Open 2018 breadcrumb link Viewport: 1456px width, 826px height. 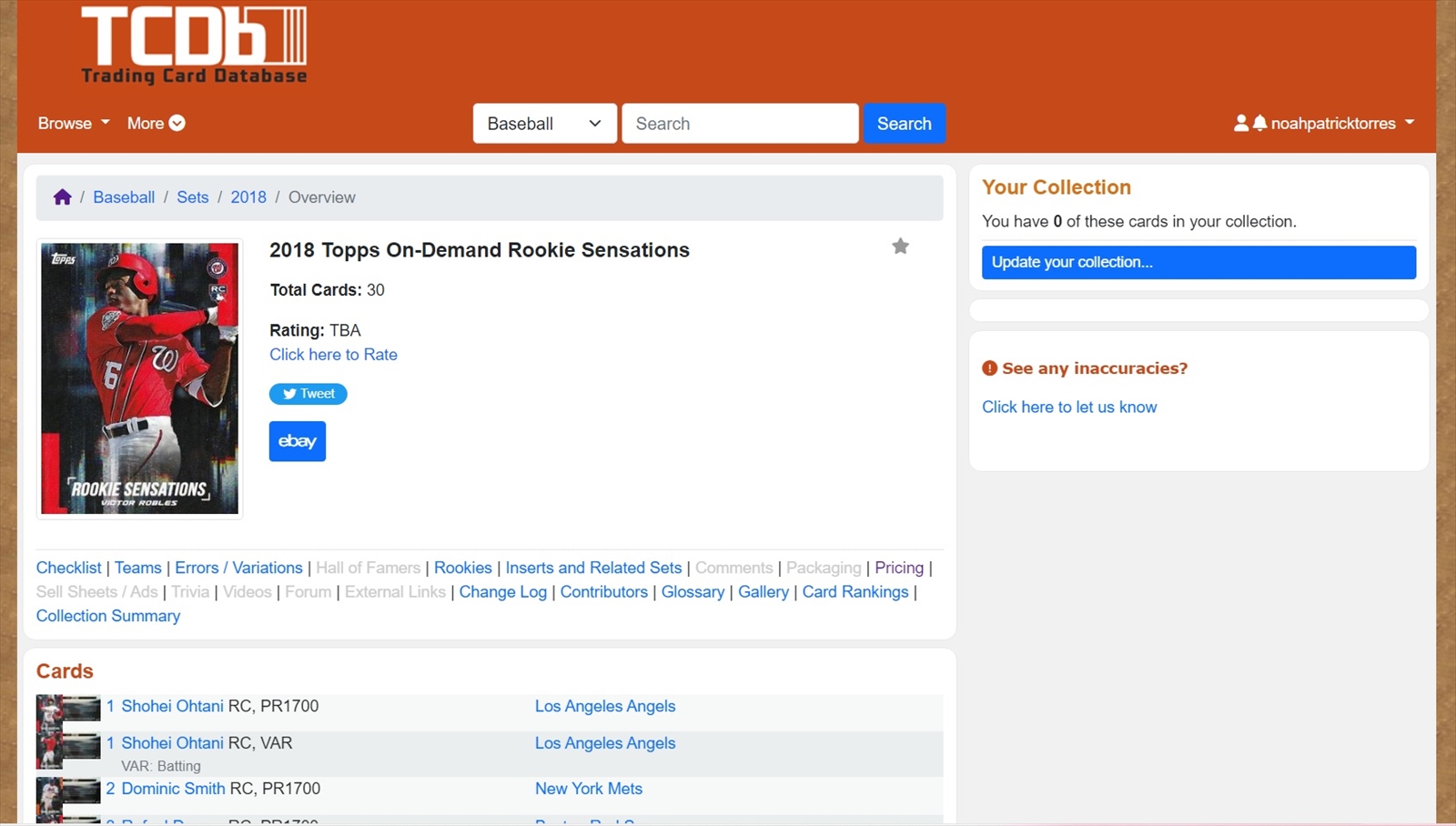[248, 197]
